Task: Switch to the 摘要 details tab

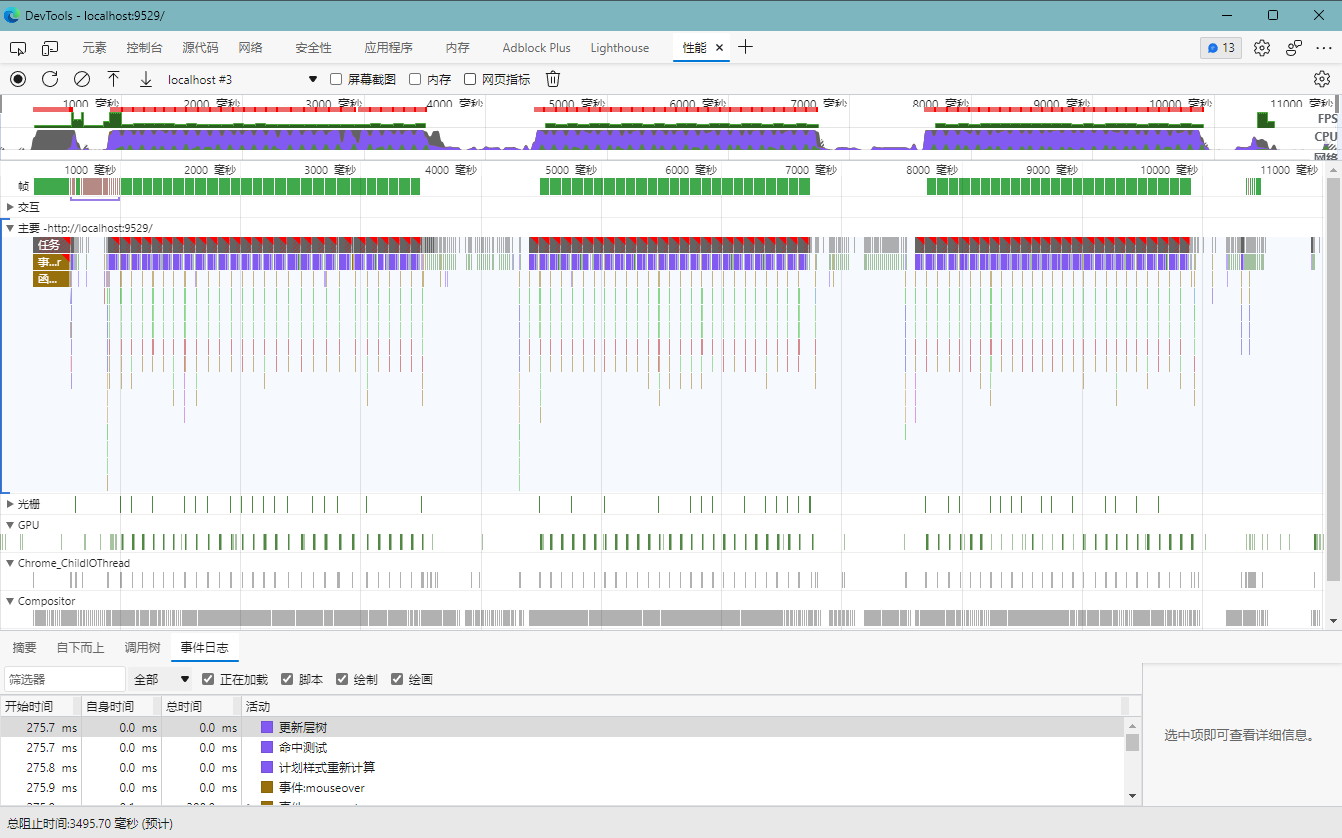Action: point(24,648)
